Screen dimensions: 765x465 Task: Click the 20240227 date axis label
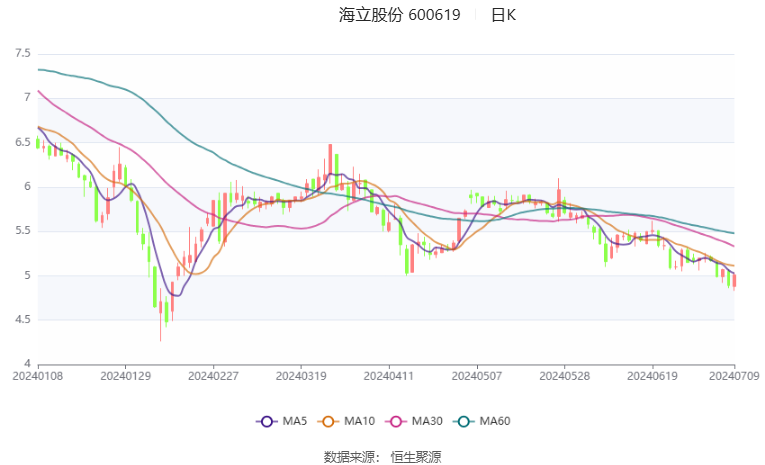pos(213,376)
